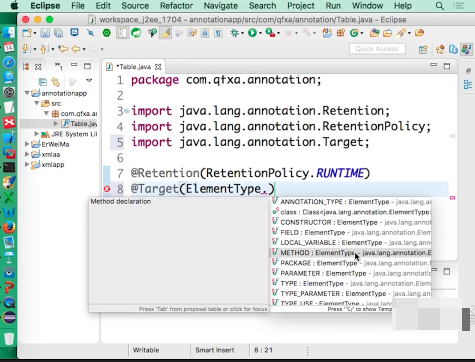This screenshot has width=475, height=362.
Task: Click the green Run play button
Action: click(252, 33)
